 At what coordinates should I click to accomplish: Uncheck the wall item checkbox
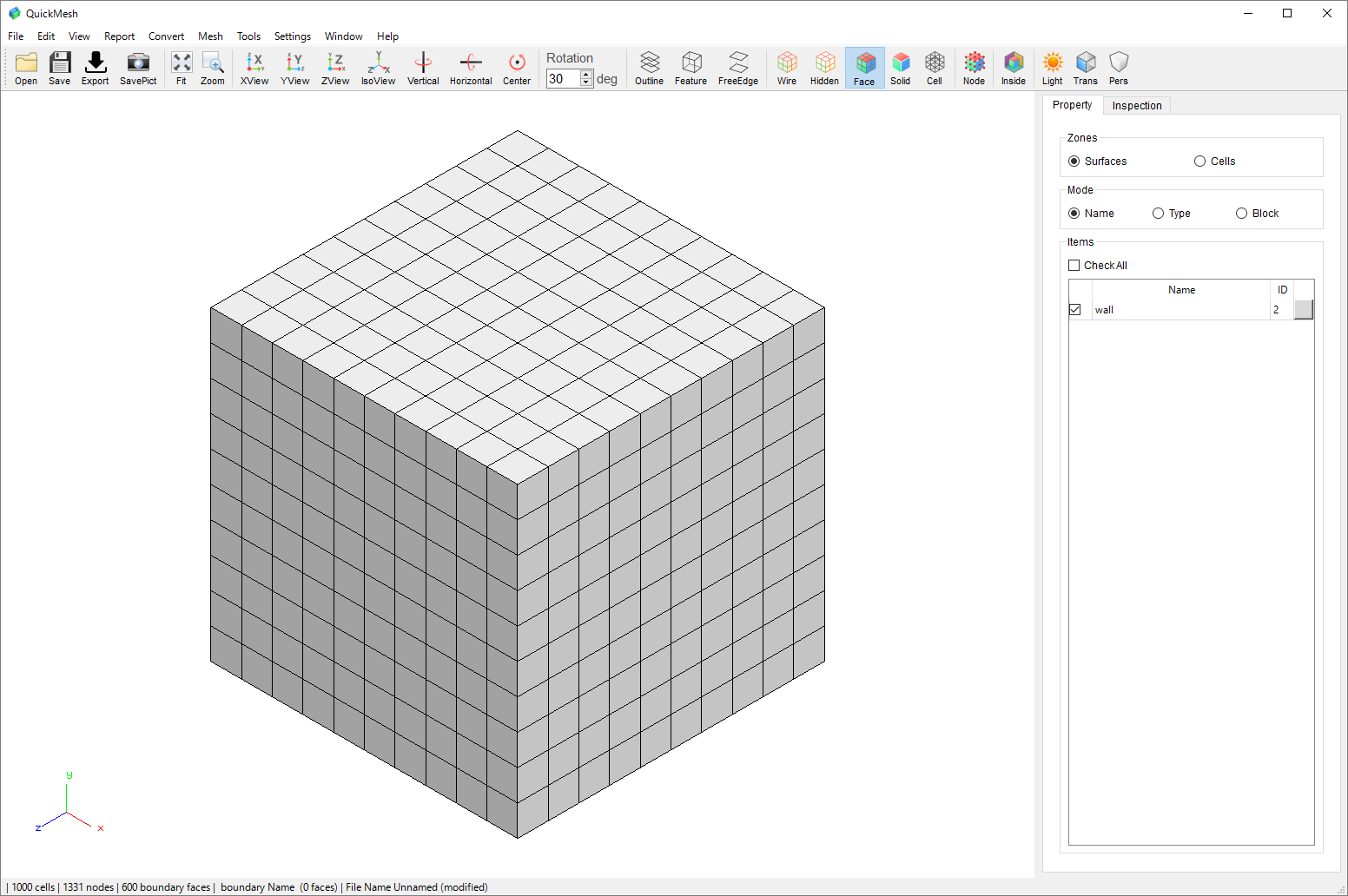(x=1075, y=310)
